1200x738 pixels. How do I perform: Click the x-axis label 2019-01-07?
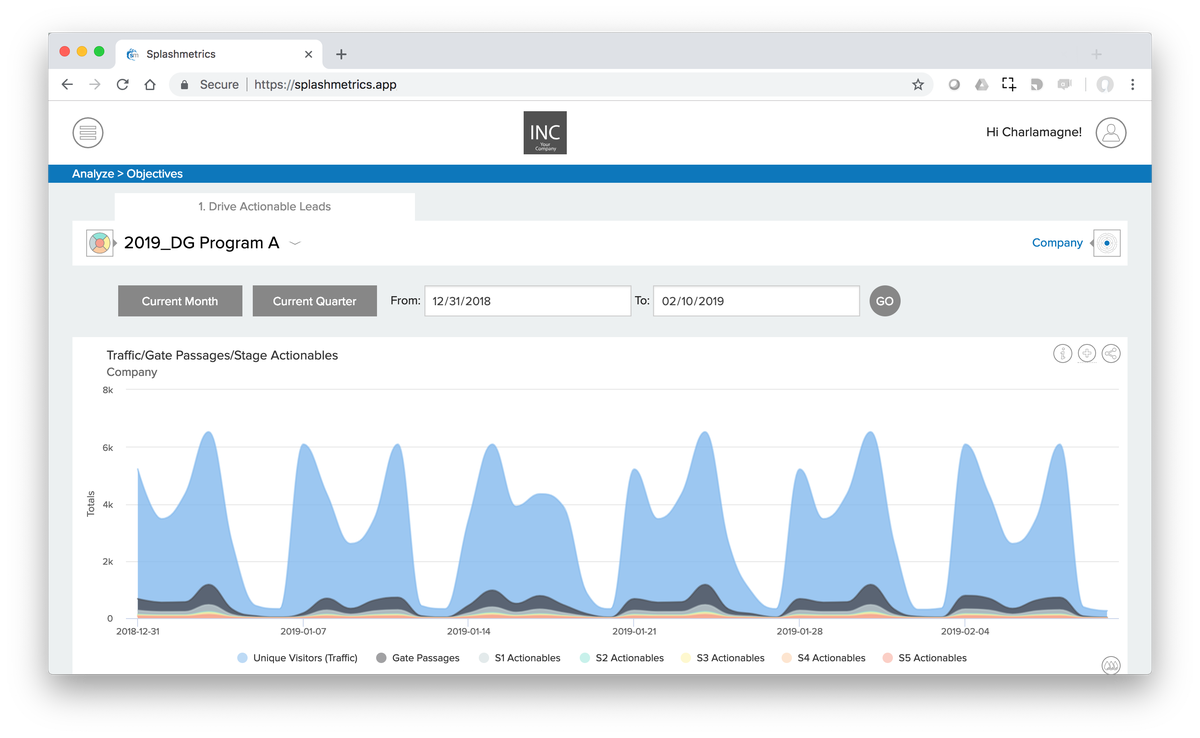point(304,631)
